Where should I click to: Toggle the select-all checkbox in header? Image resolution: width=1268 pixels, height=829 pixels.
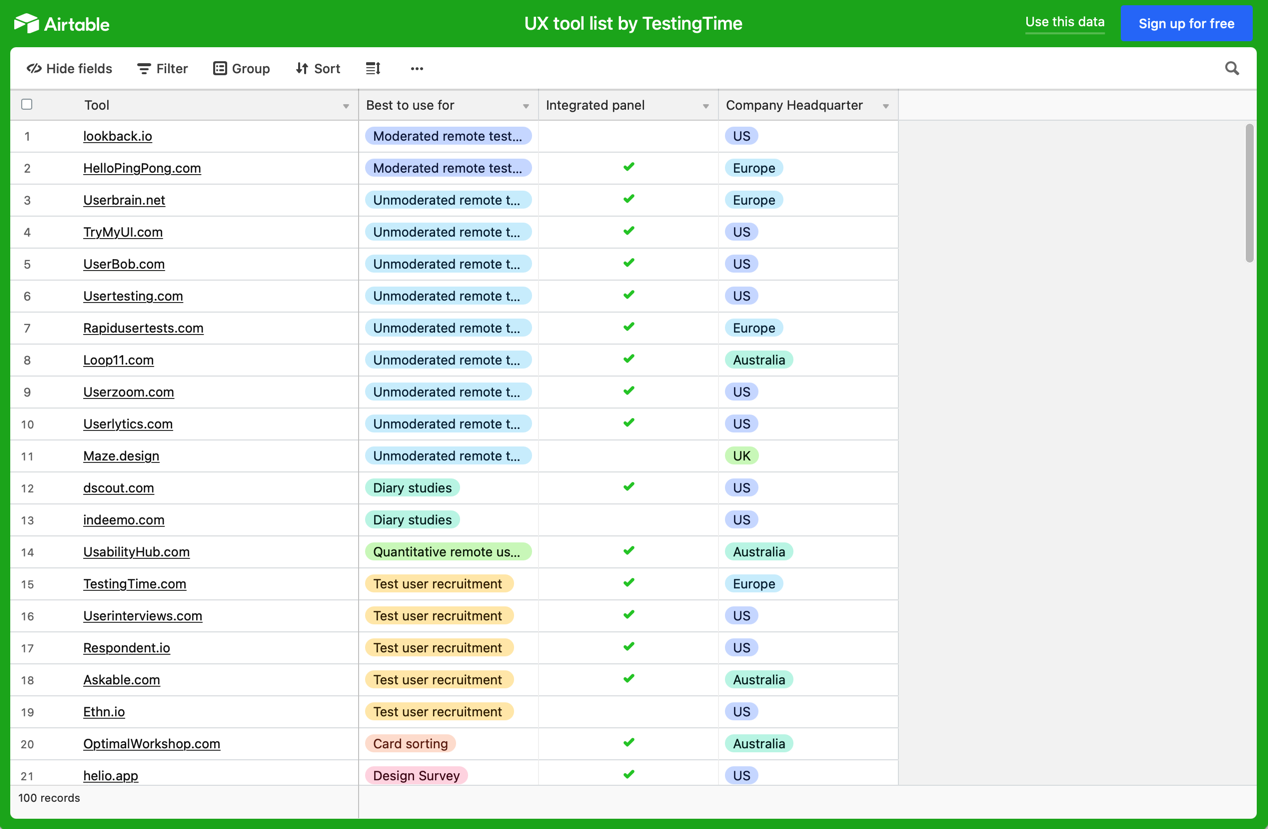click(27, 104)
